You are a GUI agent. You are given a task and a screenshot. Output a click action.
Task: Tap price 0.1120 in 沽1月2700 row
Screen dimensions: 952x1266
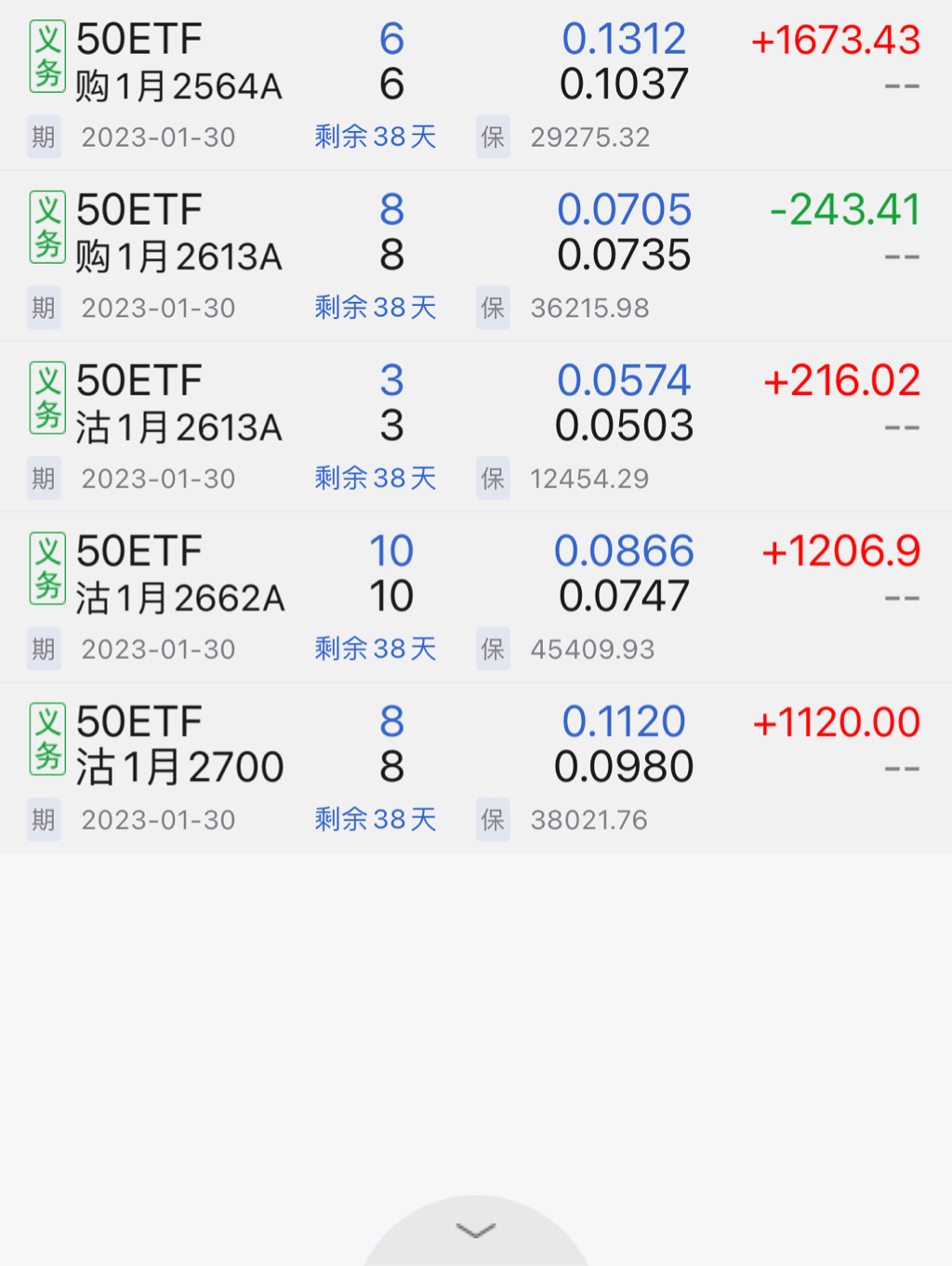click(624, 722)
